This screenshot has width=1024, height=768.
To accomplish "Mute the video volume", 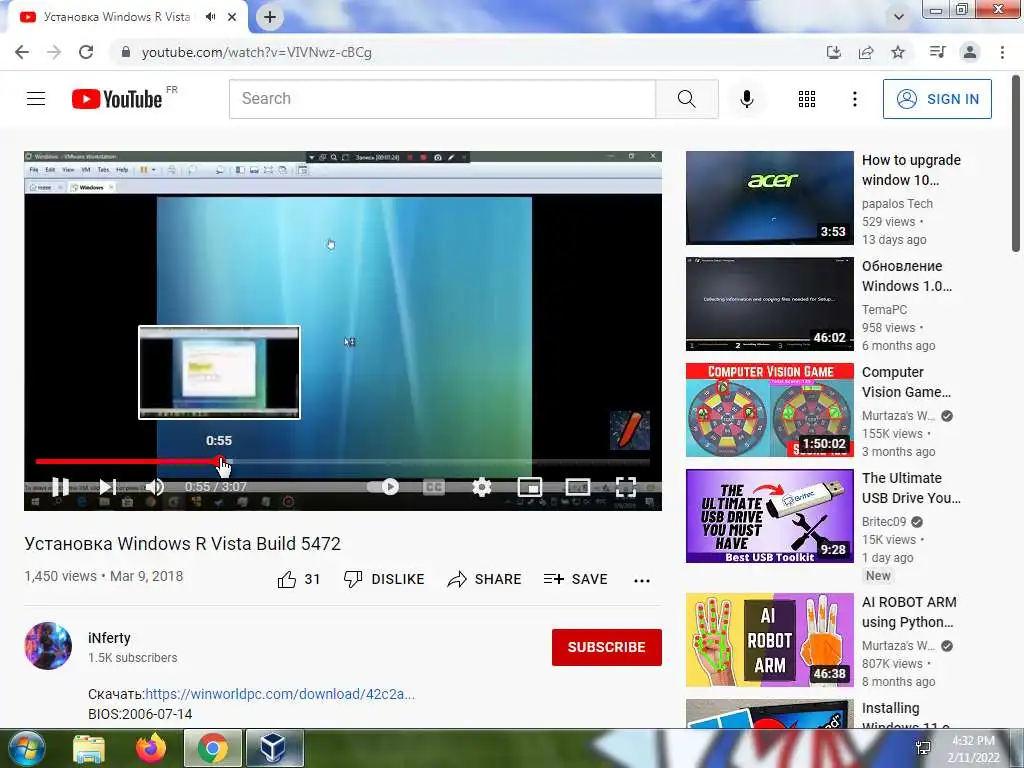I will point(155,487).
